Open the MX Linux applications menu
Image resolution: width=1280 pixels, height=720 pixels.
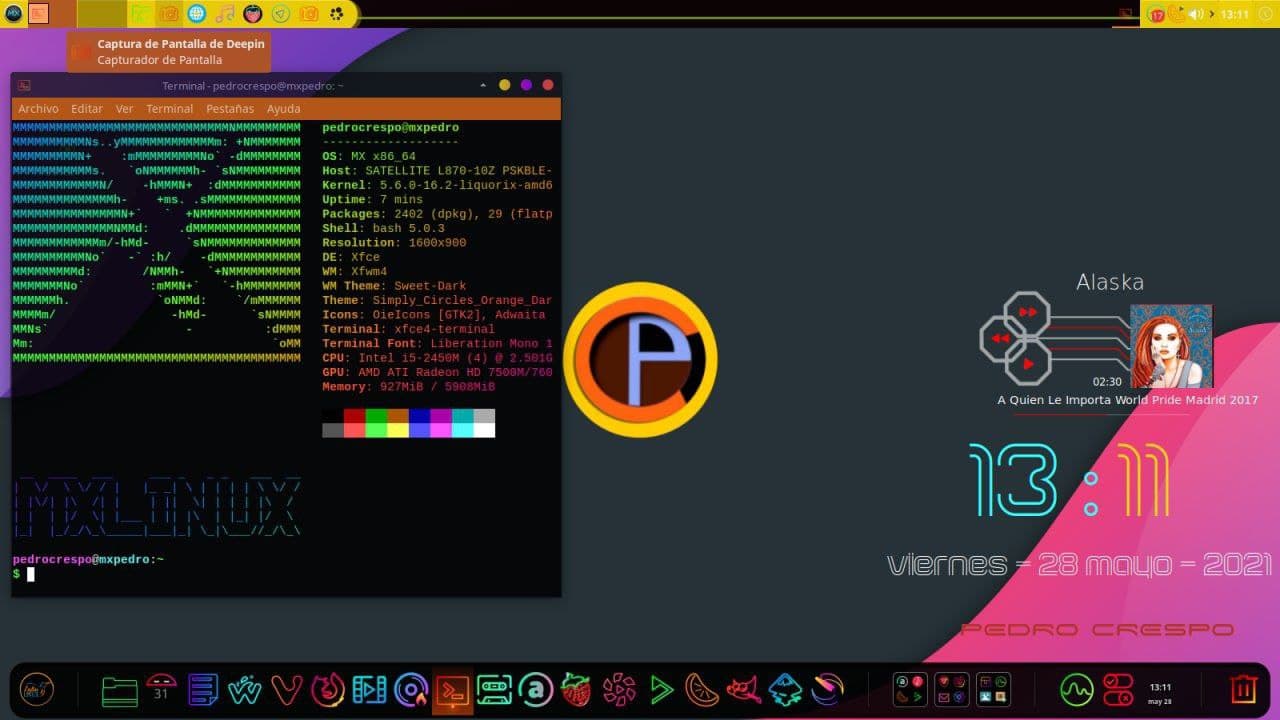[x=14, y=13]
